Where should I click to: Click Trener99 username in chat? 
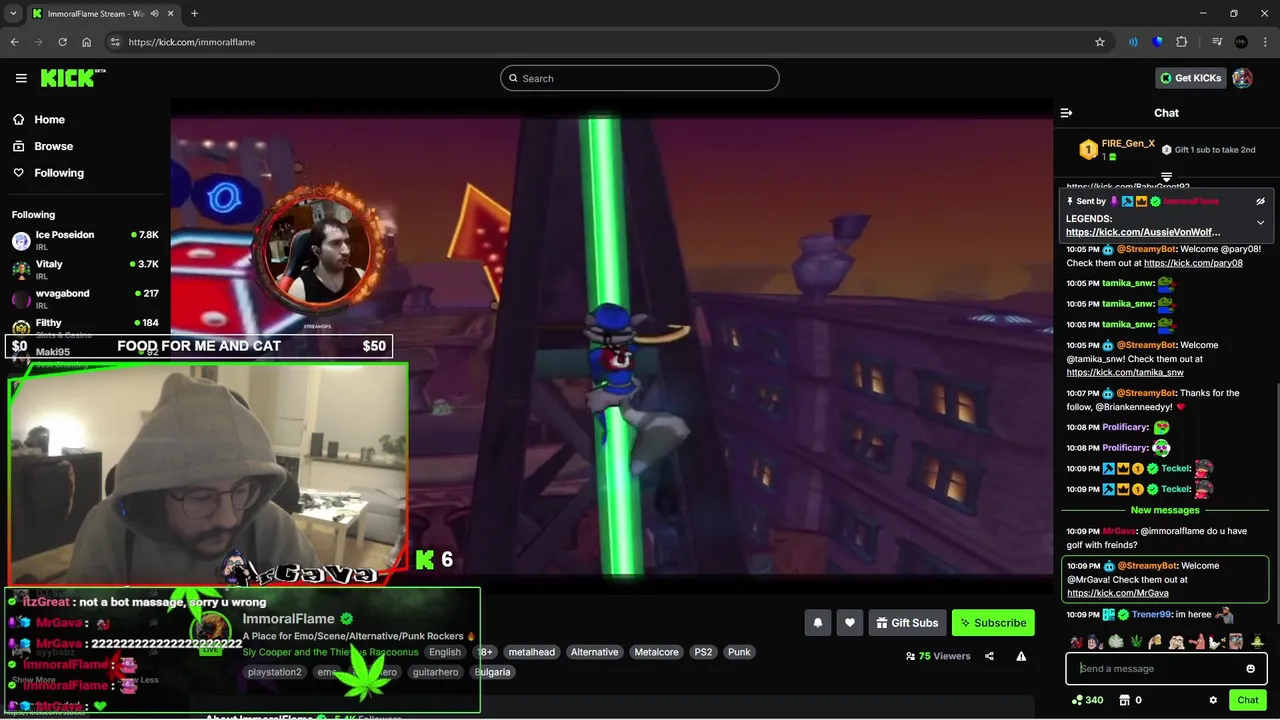click(1151, 614)
